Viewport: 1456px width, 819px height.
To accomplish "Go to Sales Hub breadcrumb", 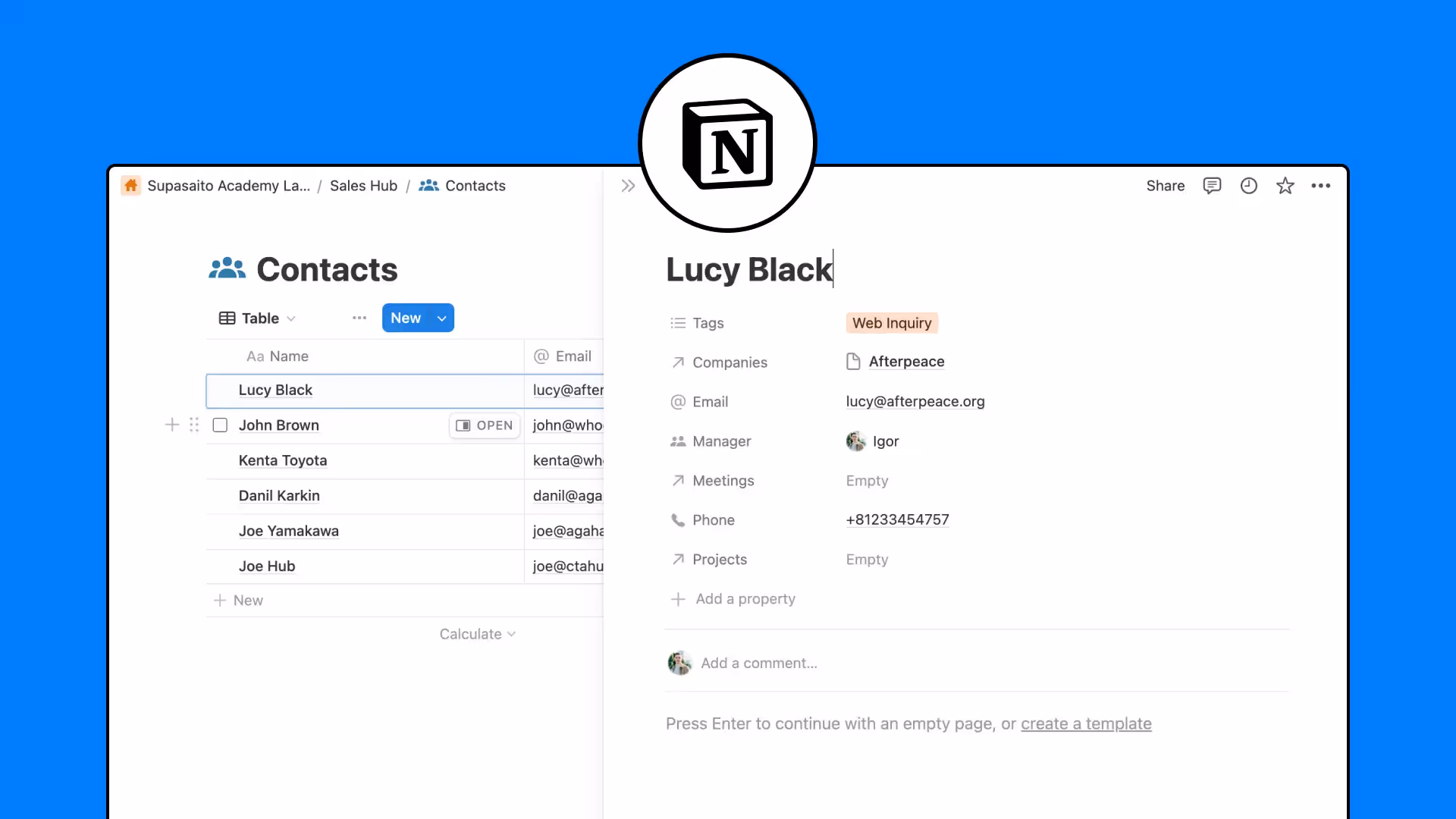I will (363, 186).
